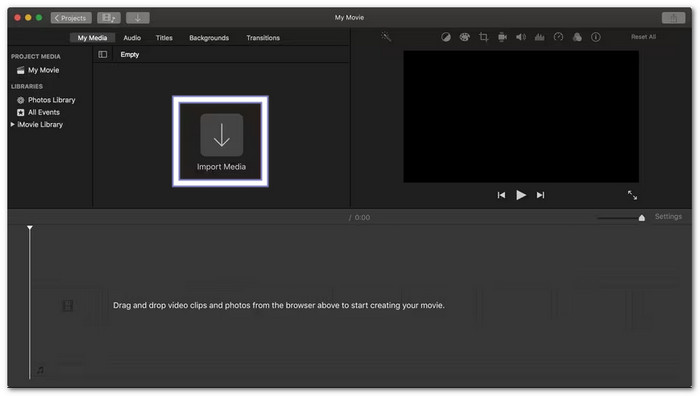Switch to the Audio tab
The image size is (700, 396).
click(x=132, y=38)
